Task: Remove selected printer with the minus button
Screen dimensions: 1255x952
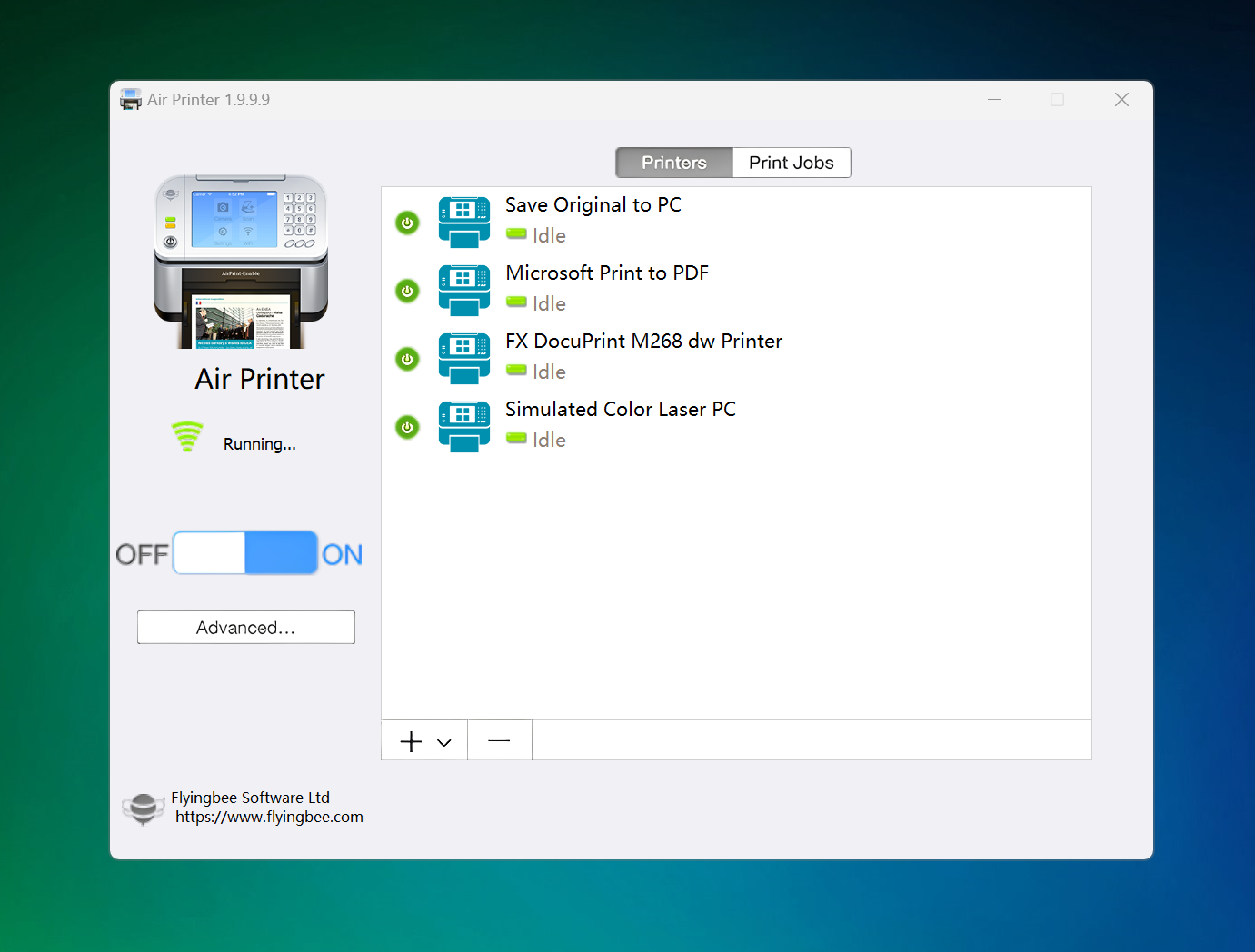Action: click(x=499, y=740)
